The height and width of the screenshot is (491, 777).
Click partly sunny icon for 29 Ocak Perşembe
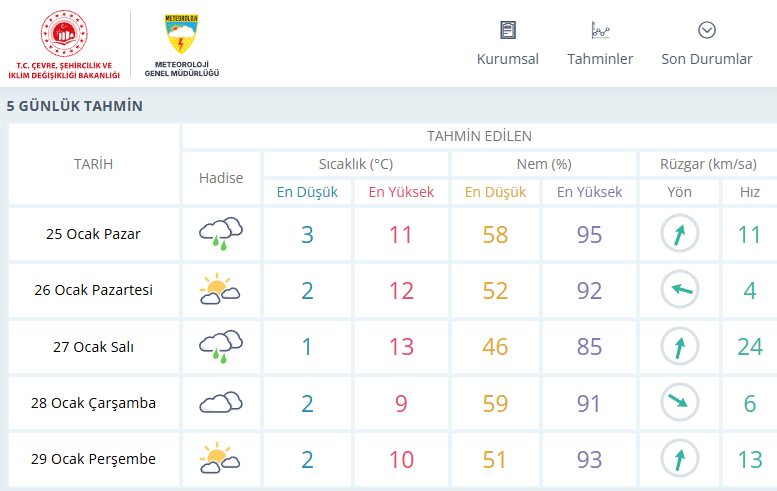221,459
